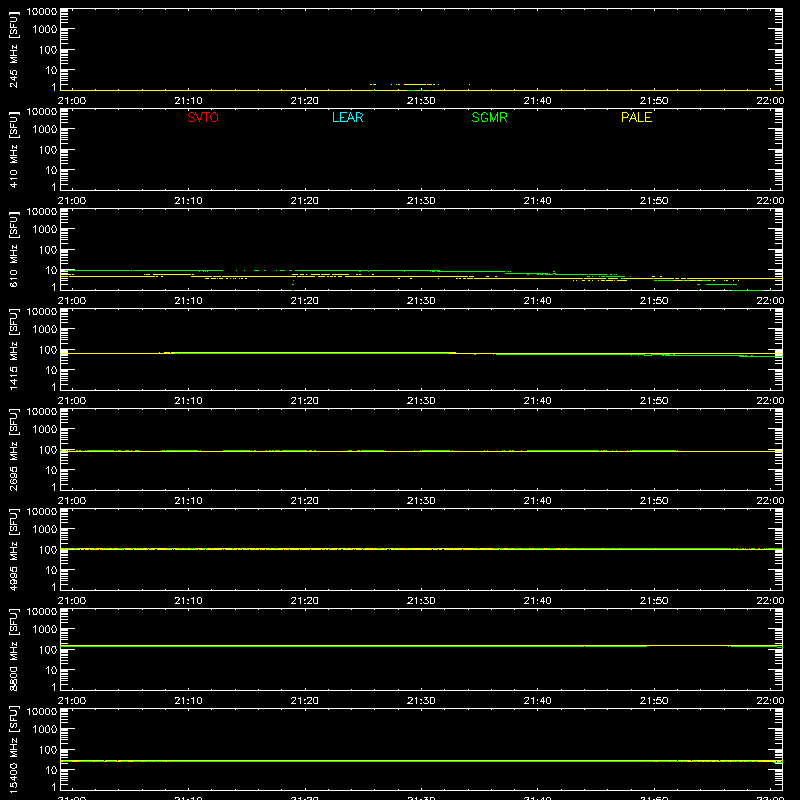Screen dimensions: 800x800
Task: Click the 21:50 label under the 4995 MHz plot
Action: pos(654,601)
